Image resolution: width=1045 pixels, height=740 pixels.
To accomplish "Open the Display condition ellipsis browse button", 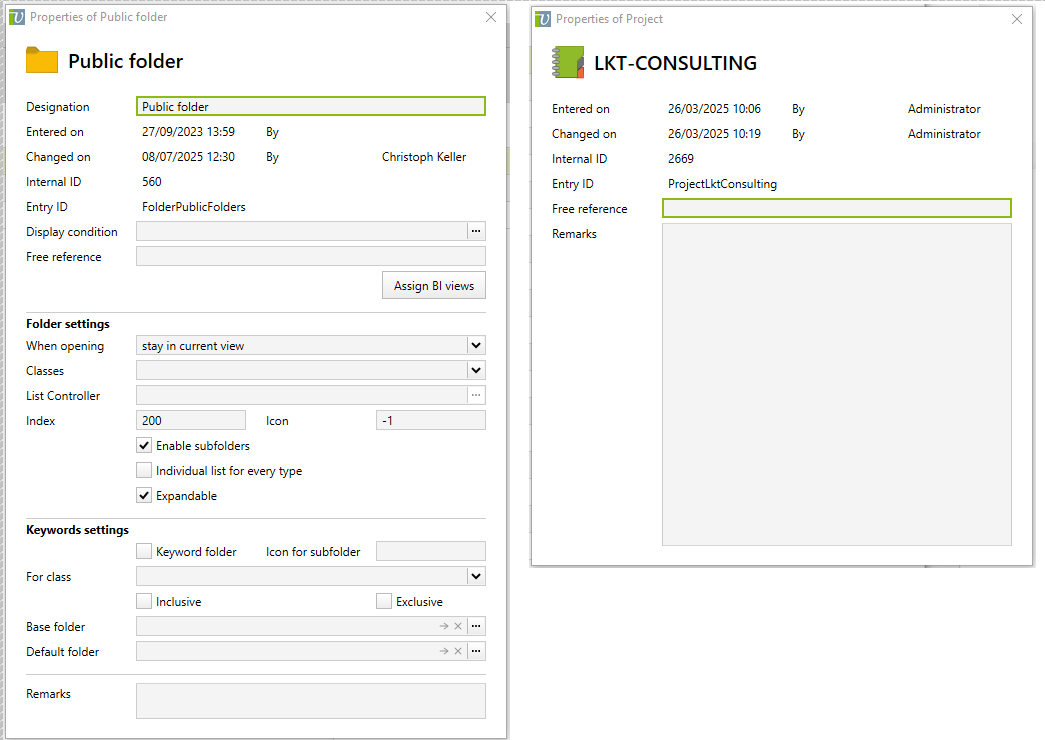I will pos(476,231).
